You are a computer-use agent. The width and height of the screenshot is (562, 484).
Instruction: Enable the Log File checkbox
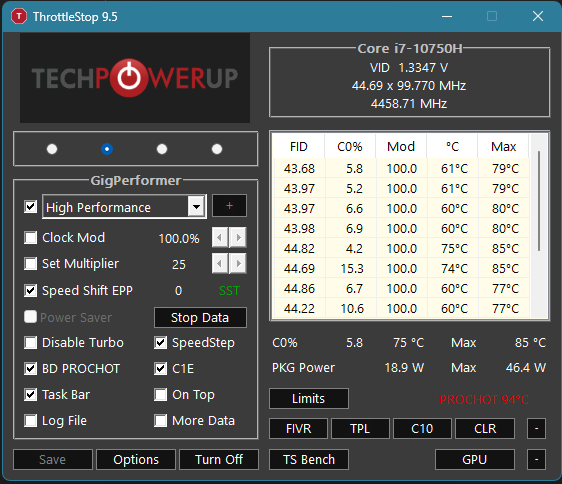click(x=30, y=421)
